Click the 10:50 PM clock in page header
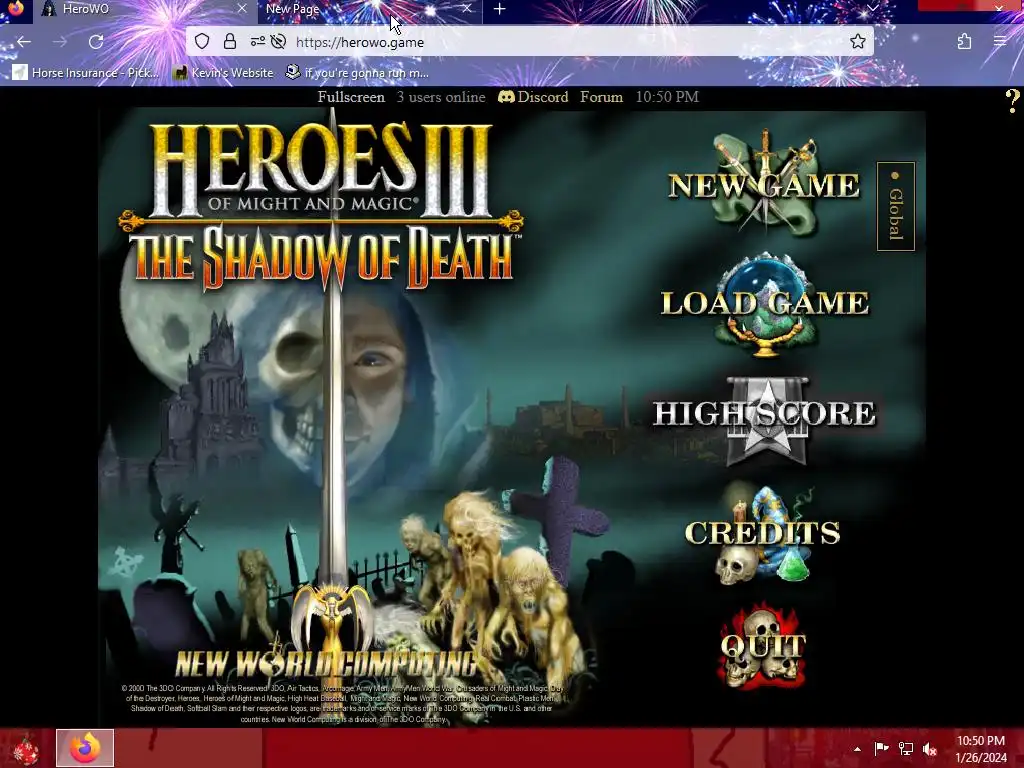 (x=667, y=97)
